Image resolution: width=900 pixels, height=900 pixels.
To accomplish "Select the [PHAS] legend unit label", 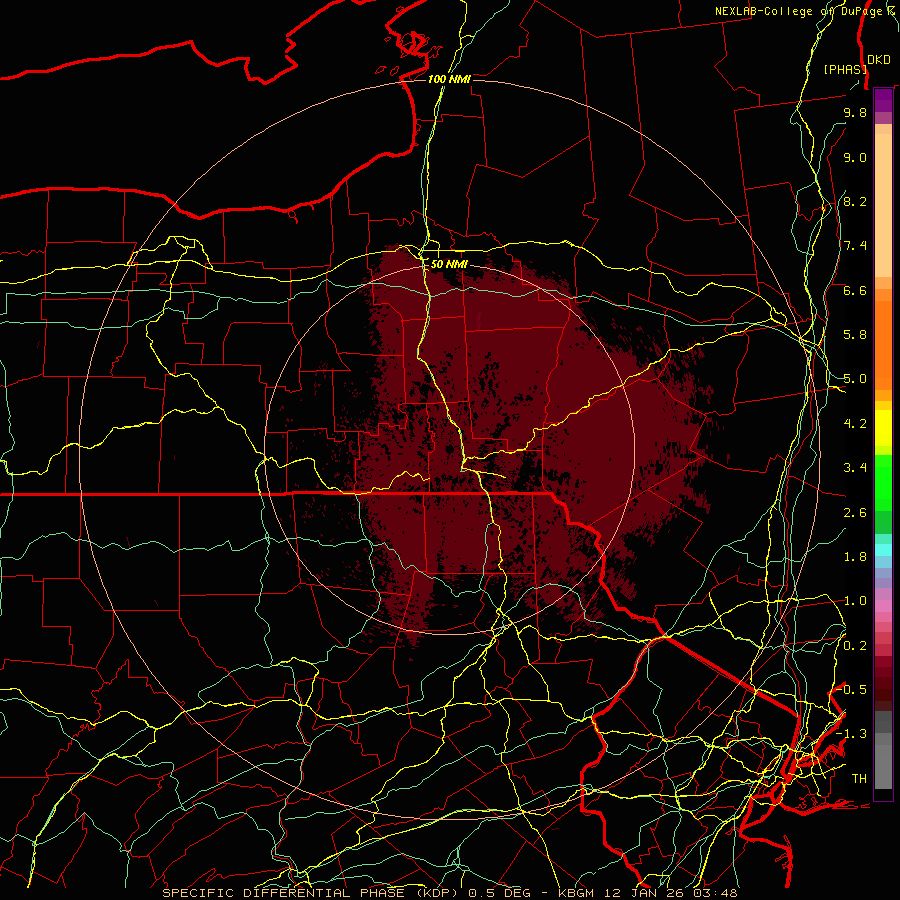I will [x=845, y=69].
